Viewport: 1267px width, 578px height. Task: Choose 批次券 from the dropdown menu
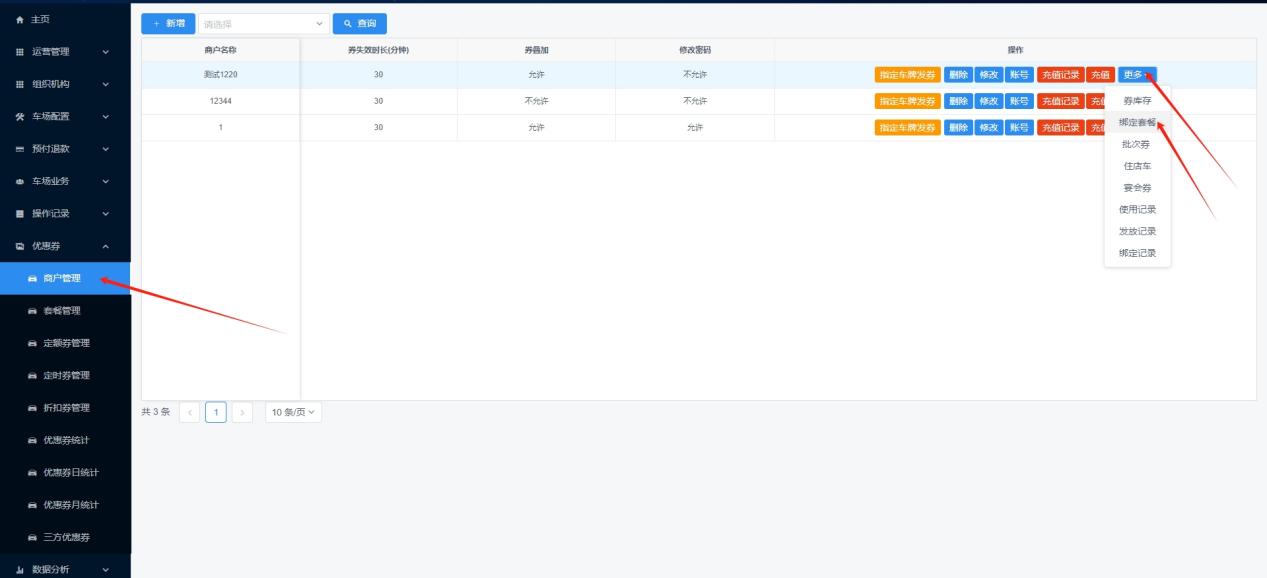click(x=1137, y=144)
